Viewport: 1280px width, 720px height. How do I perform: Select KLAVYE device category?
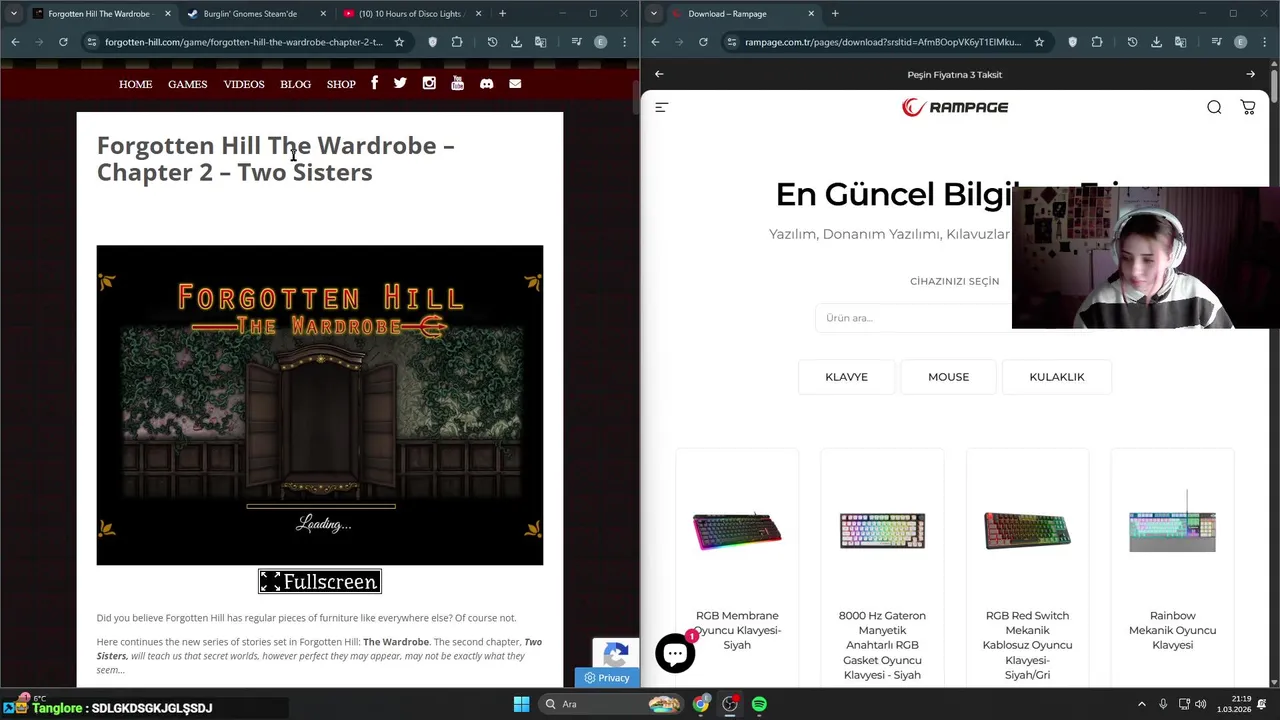(846, 377)
